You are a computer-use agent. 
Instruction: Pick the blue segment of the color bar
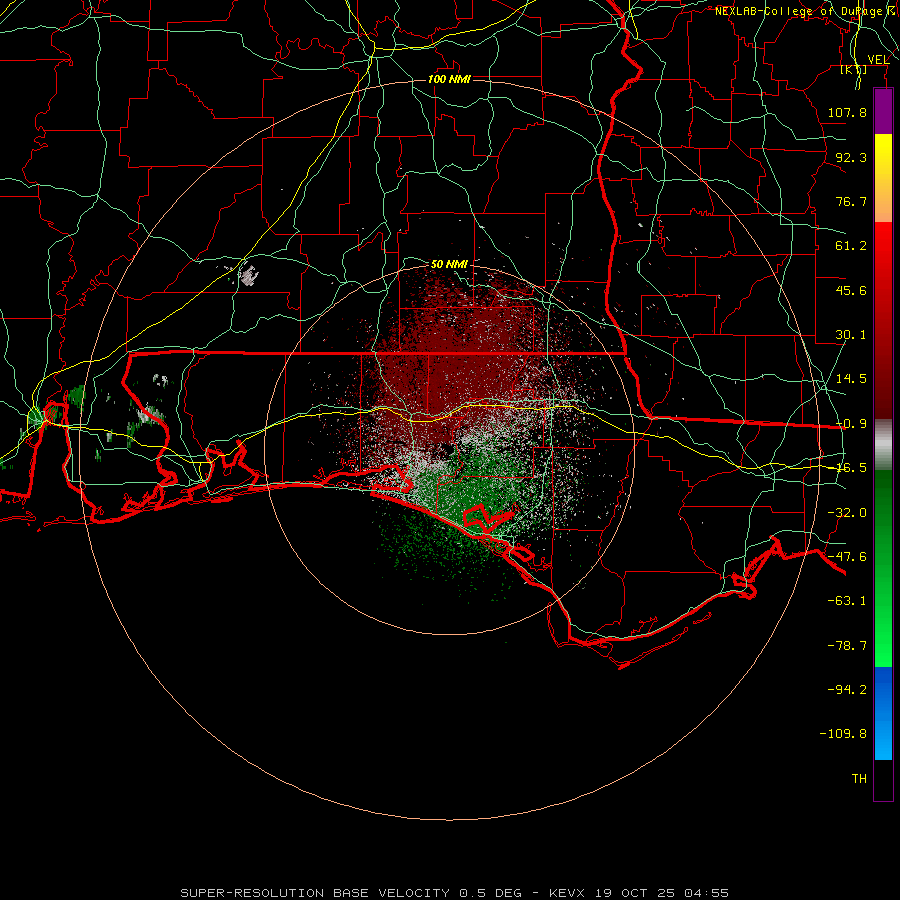tap(883, 713)
